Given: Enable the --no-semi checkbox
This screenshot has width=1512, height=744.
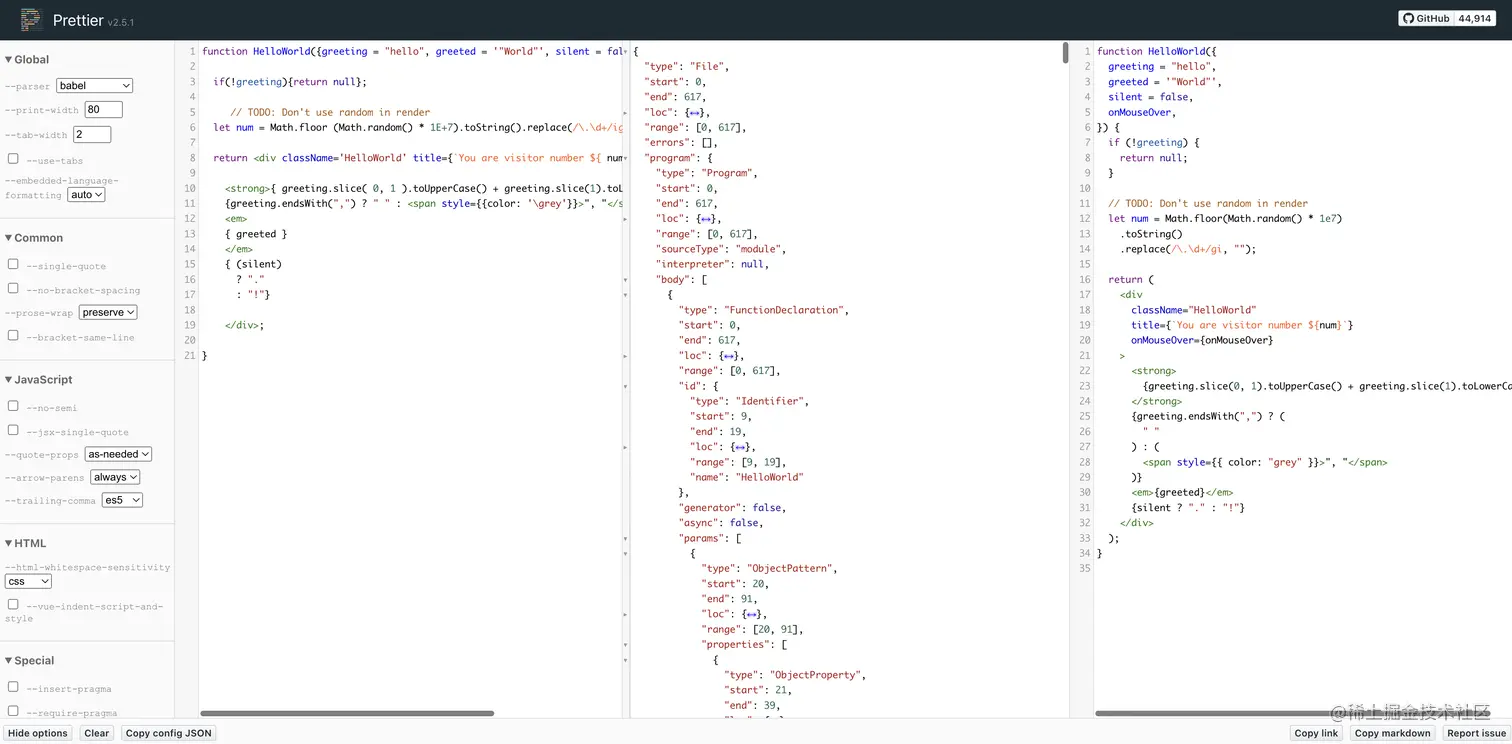Looking at the screenshot, I should coord(13,406).
